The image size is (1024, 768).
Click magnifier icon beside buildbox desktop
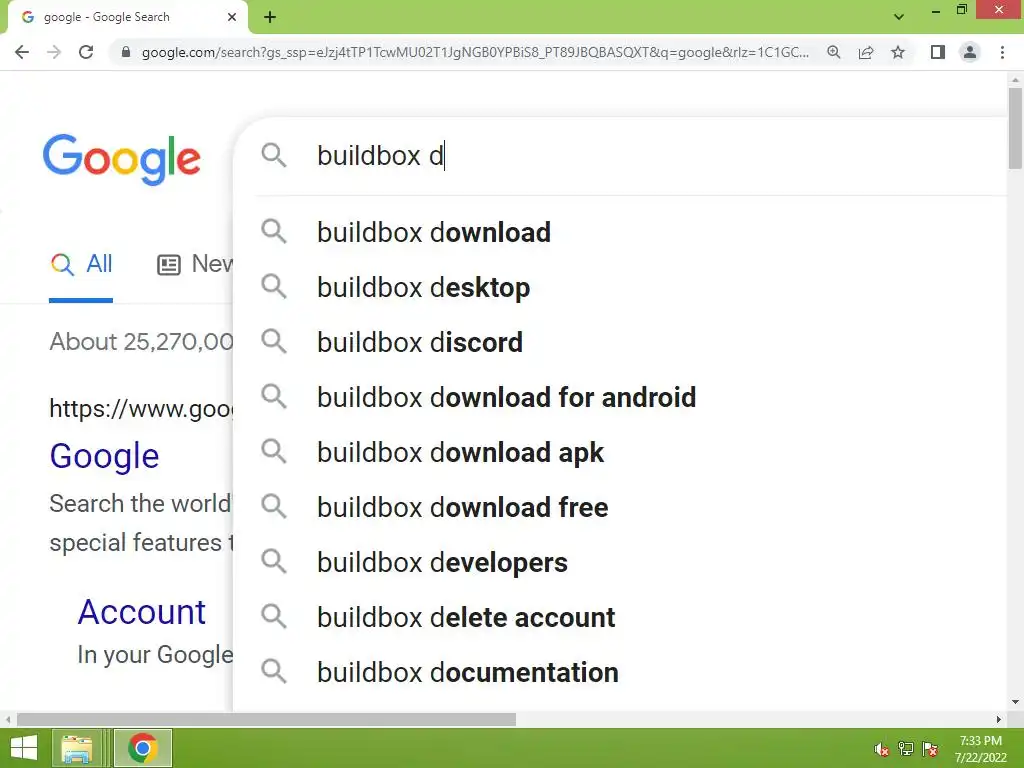(x=274, y=287)
